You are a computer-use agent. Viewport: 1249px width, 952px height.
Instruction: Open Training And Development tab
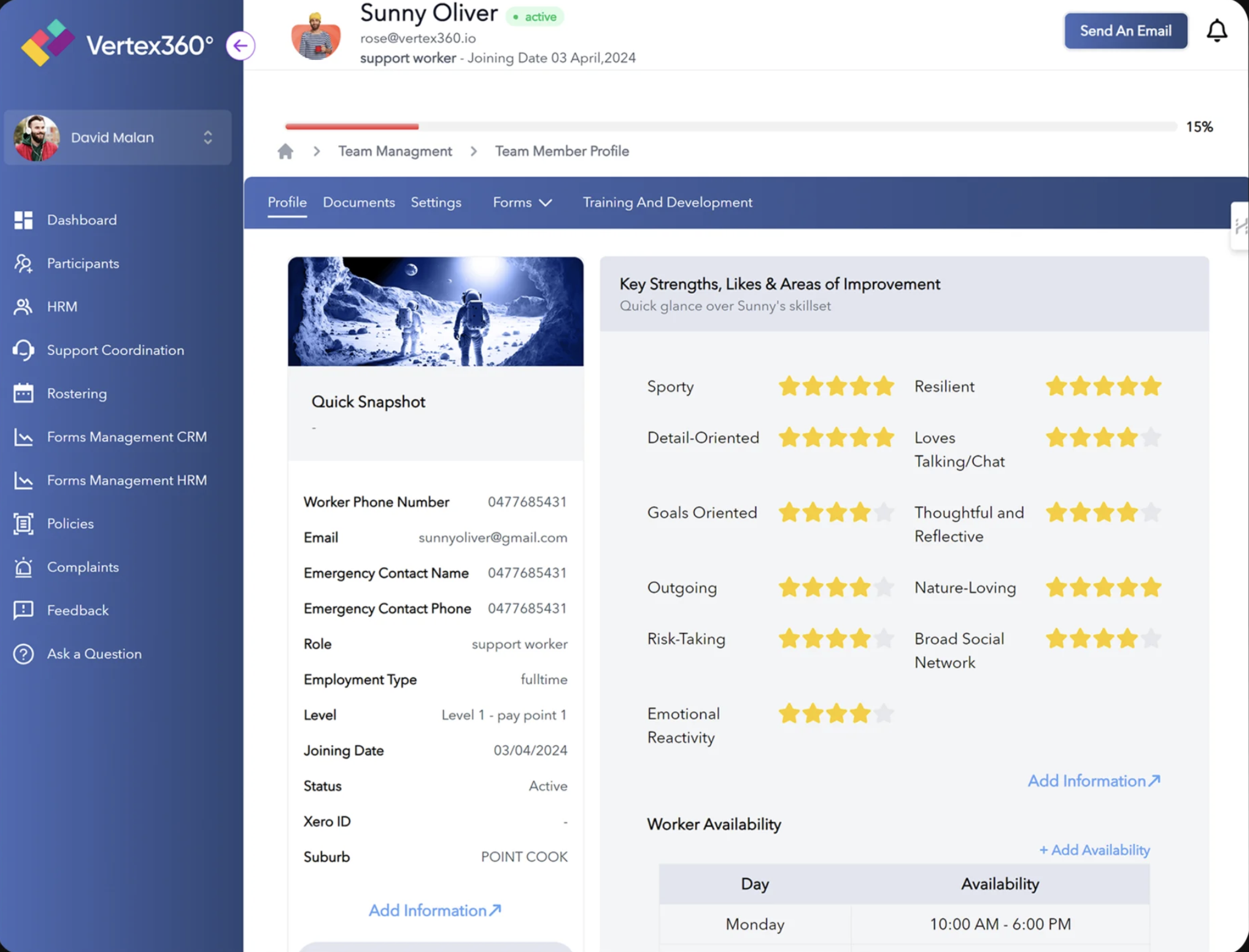[667, 203]
